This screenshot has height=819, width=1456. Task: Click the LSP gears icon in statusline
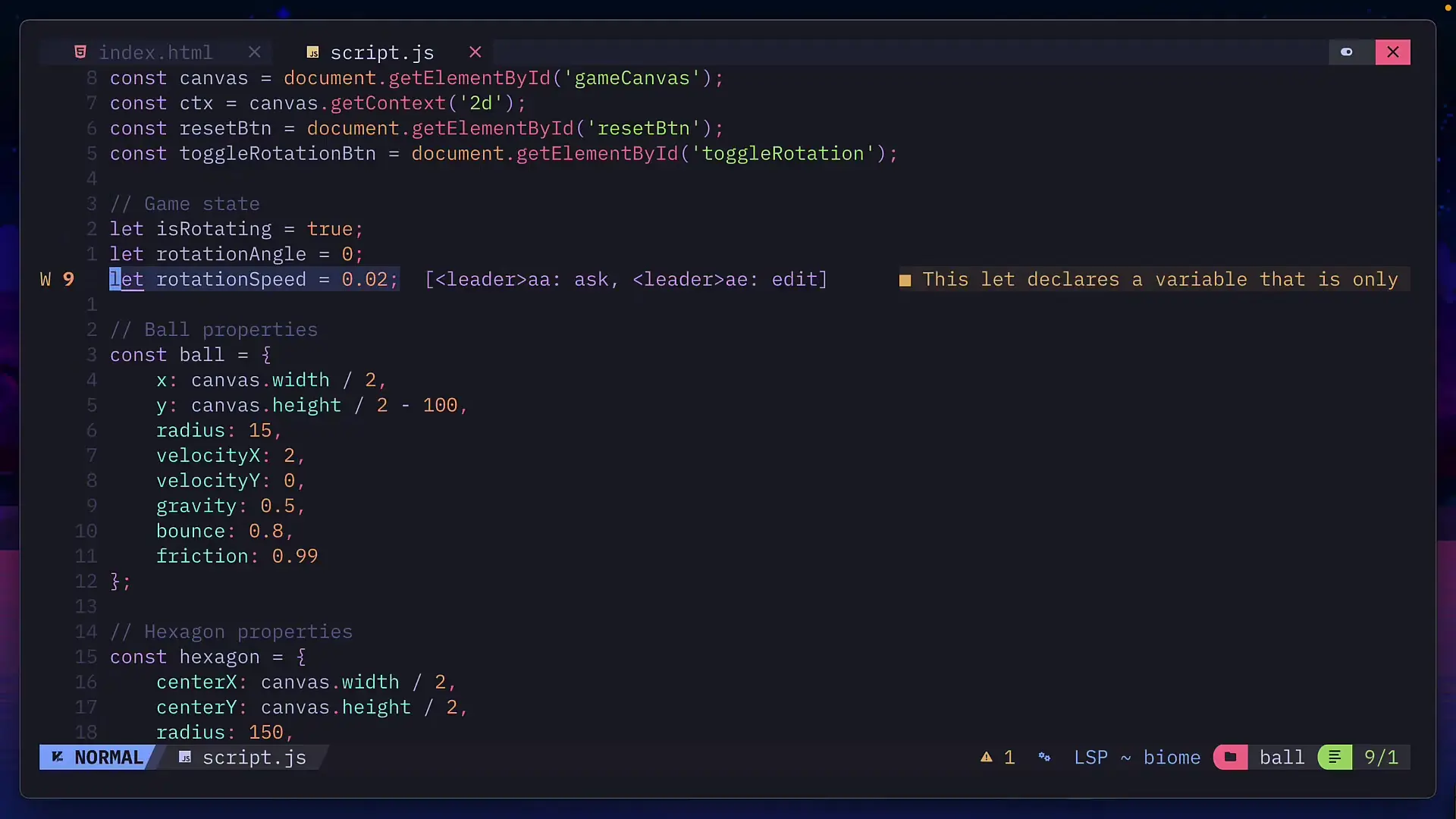pos(1044,757)
